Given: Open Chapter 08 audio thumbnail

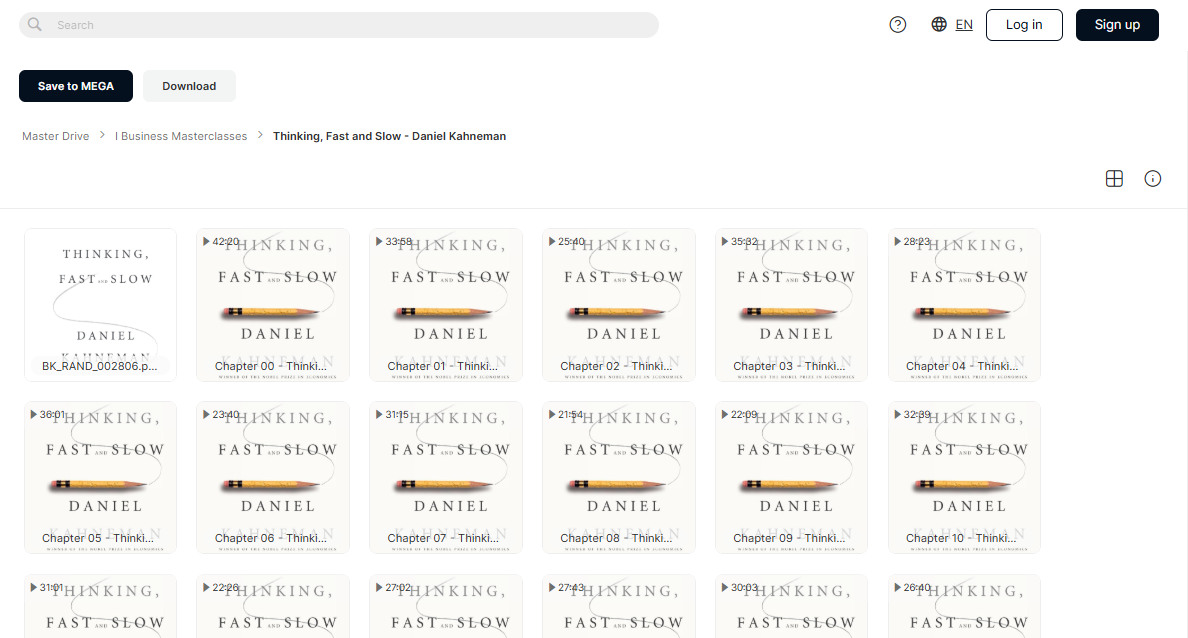Looking at the screenshot, I should [x=618, y=477].
